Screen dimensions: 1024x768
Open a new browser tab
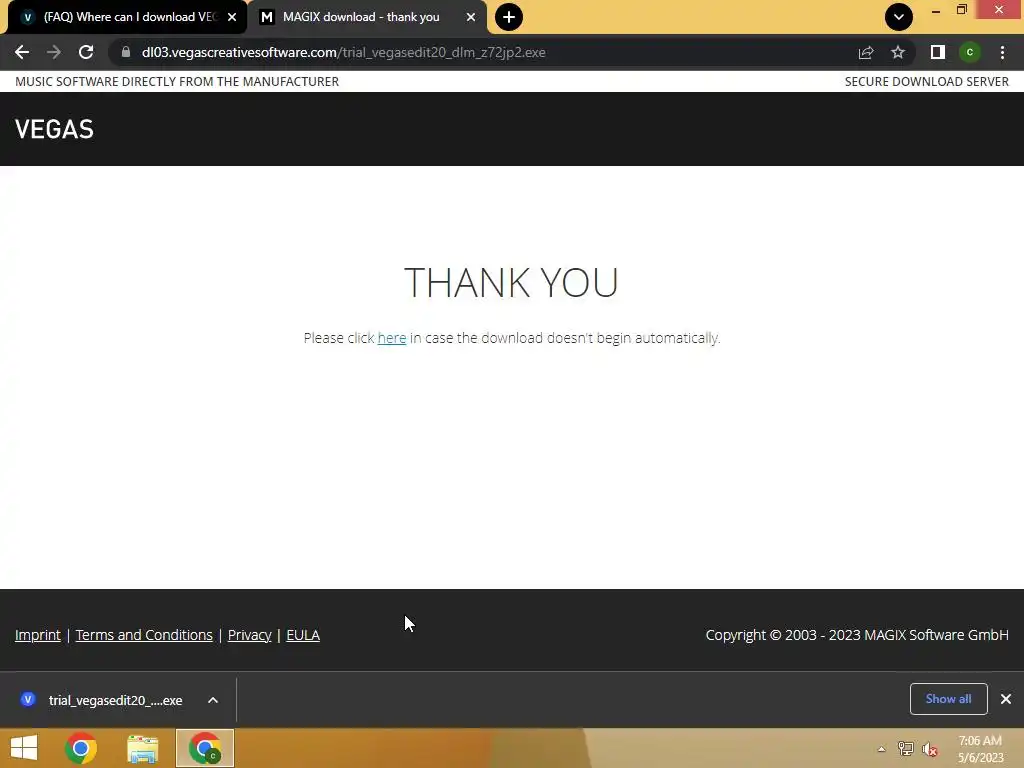coord(509,17)
